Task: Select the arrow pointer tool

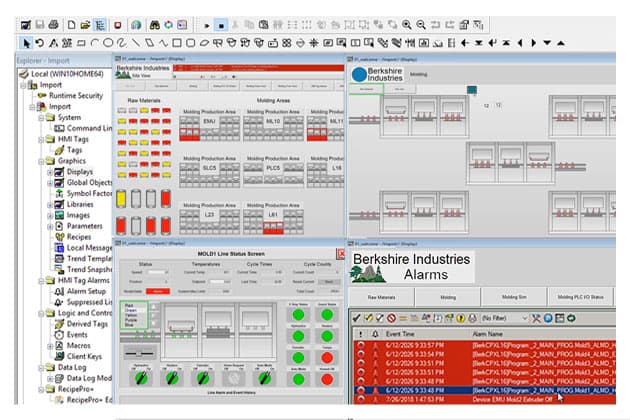Action: [27, 42]
